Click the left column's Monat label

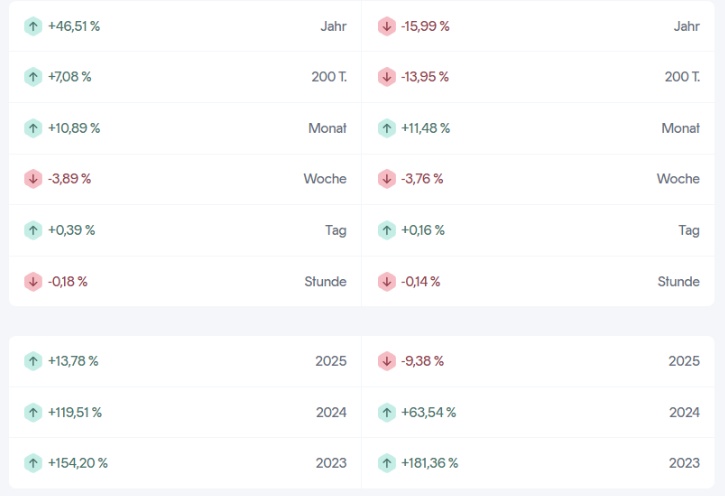(327, 128)
